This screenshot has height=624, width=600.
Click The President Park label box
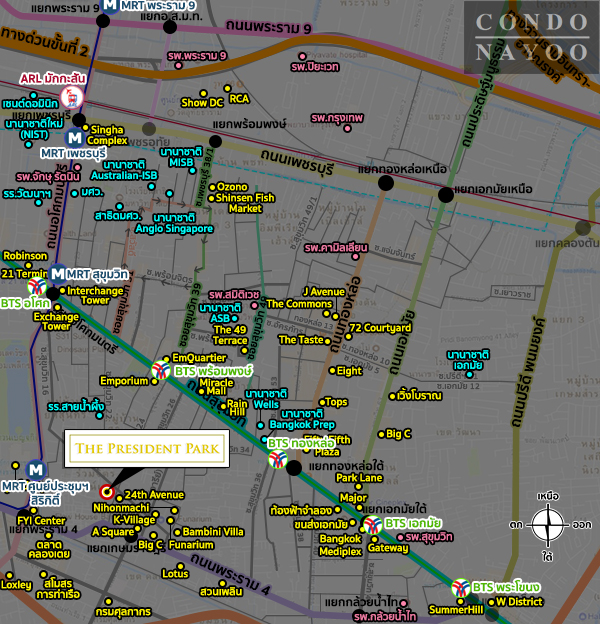(x=147, y=448)
